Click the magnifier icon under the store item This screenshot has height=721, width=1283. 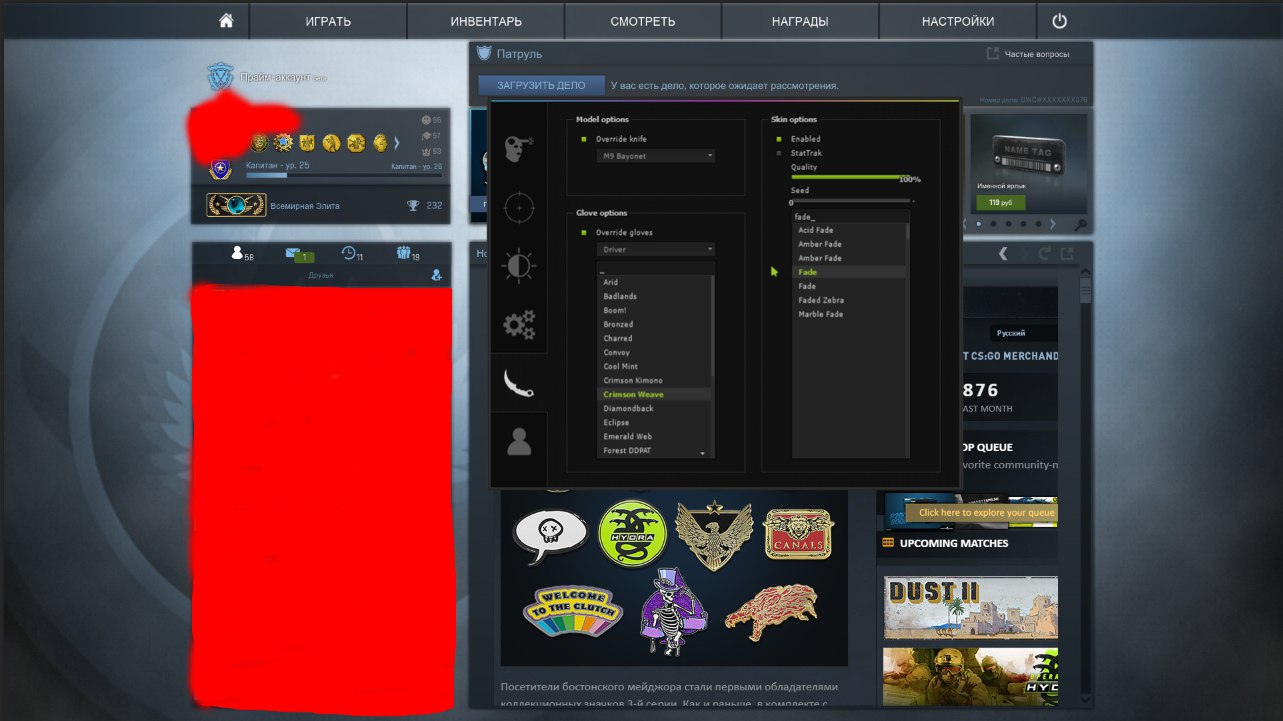[x=1080, y=225]
